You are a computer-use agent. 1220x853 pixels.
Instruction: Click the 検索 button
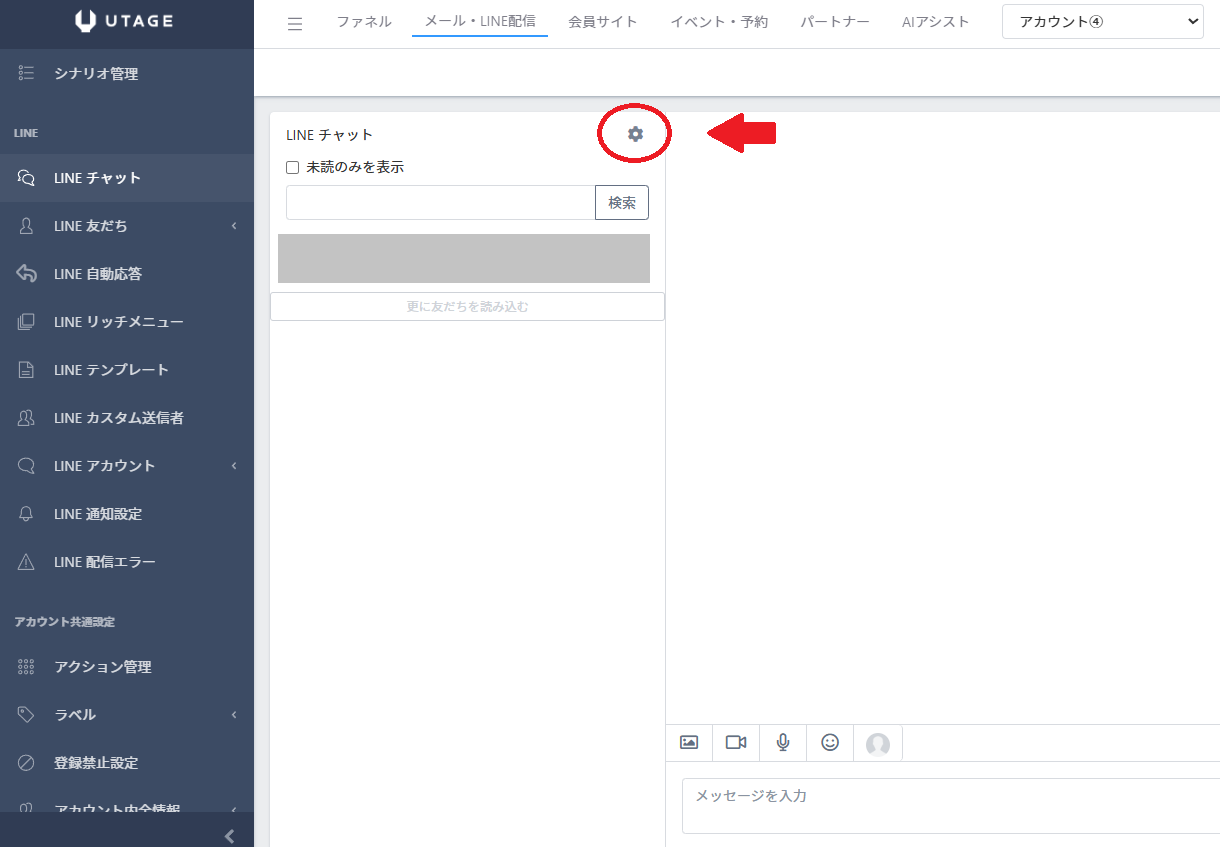tap(622, 202)
